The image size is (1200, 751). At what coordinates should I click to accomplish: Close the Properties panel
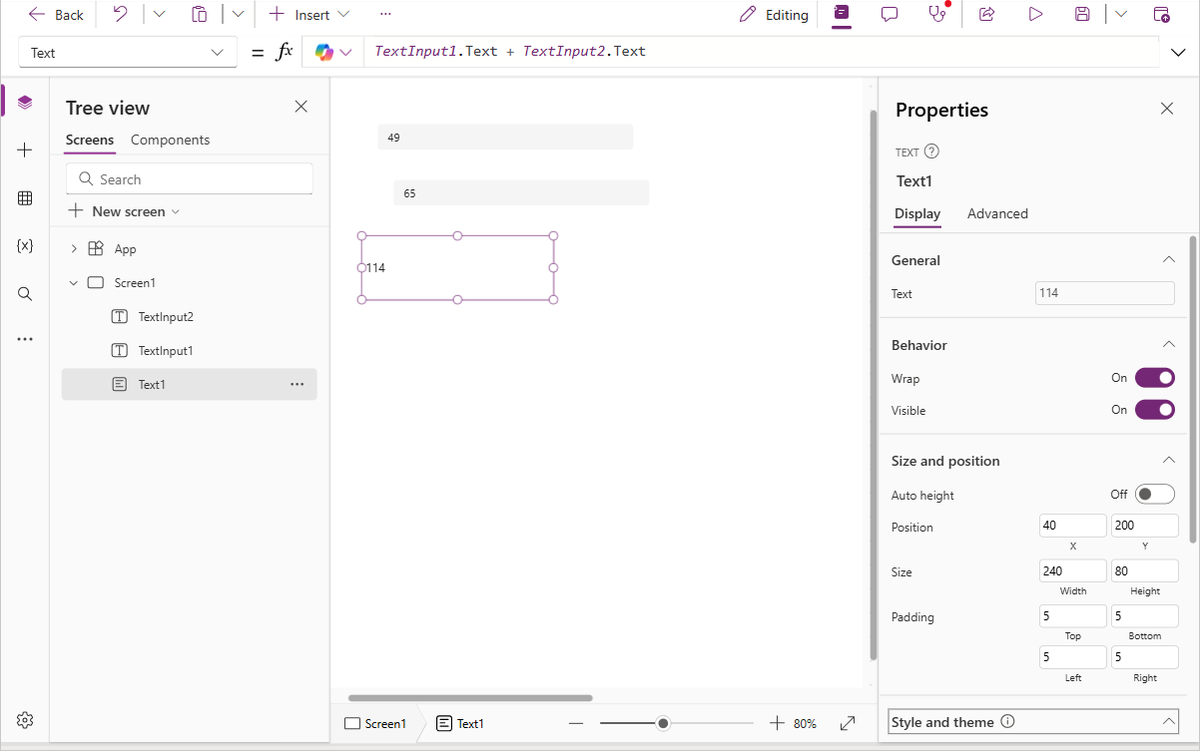(x=1167, y=108)
